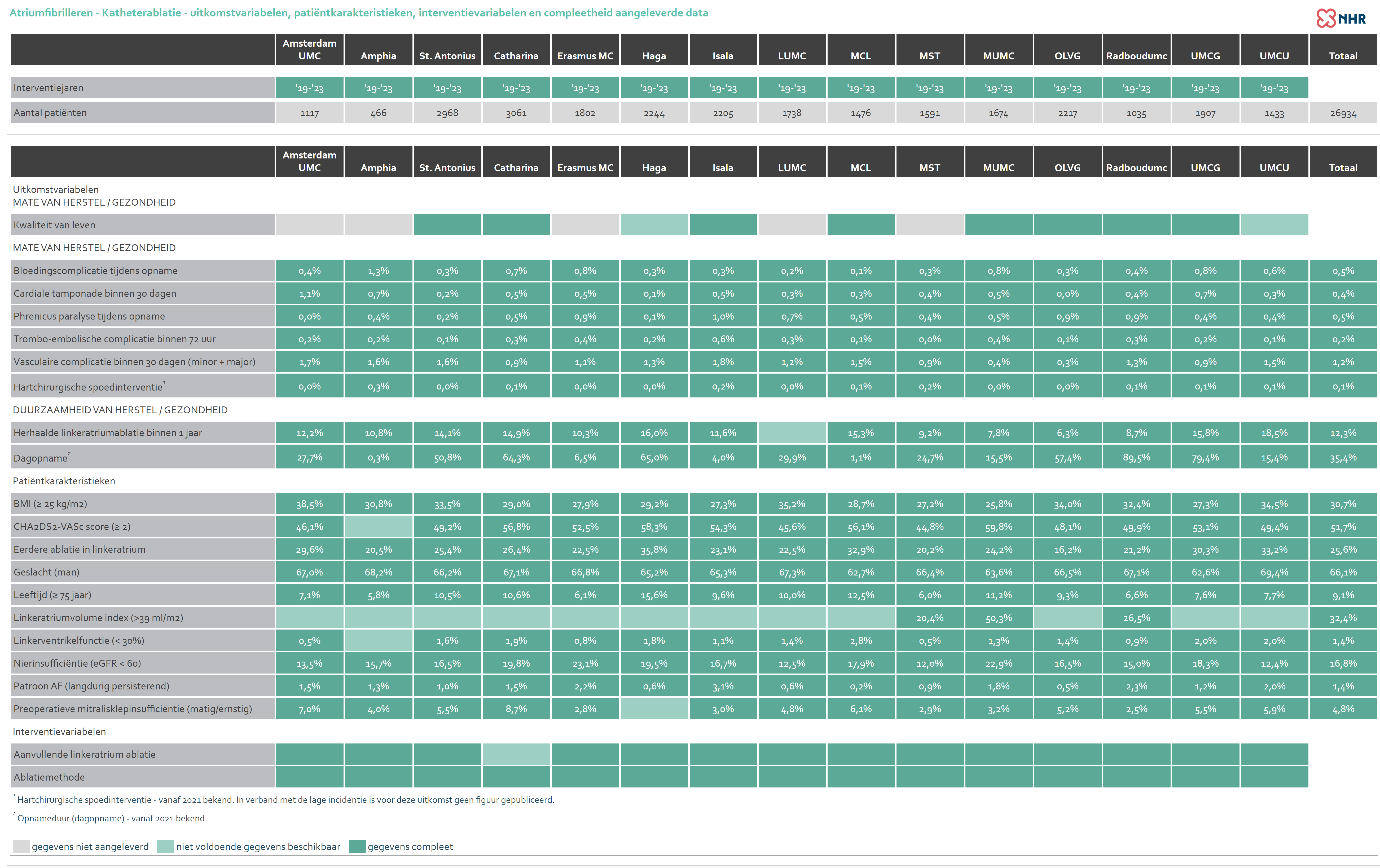
Task: Click 'DUURZAAMHEID VAN HERSTEL / GEZONDHEID' heading
Action: pos(120,410)
